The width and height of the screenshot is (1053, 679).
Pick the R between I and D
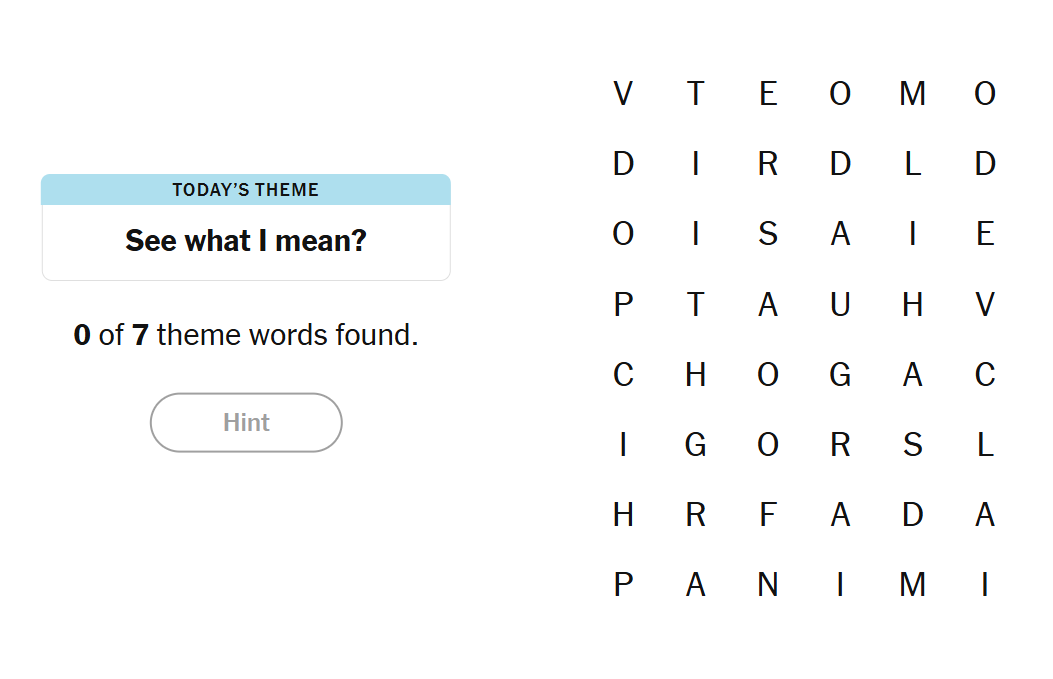click(767, 164)
